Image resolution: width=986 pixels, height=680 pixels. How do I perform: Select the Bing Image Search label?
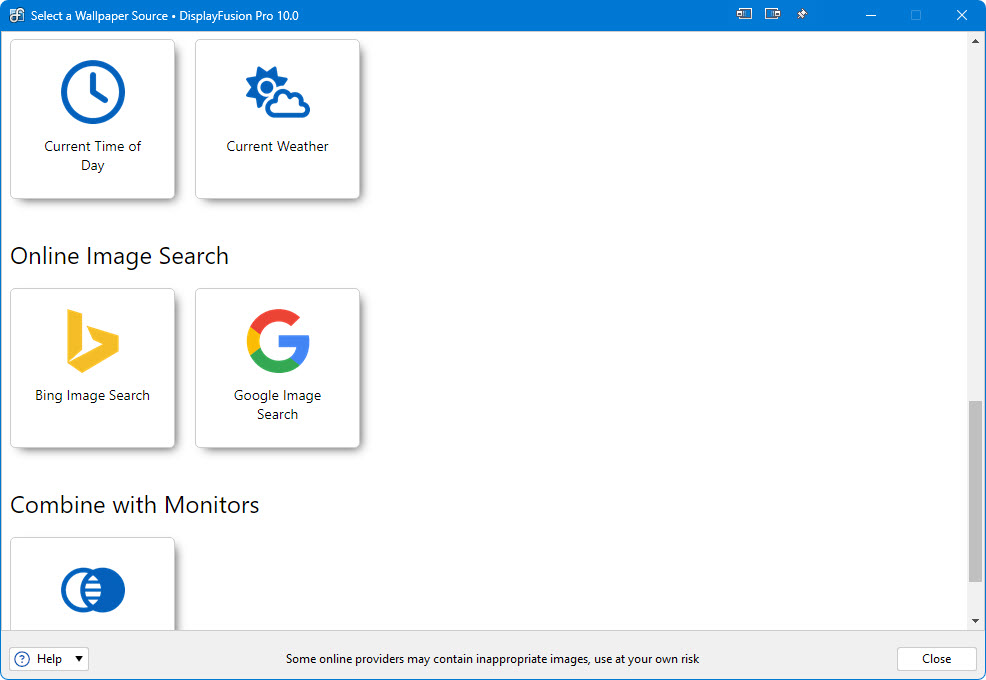92,395
